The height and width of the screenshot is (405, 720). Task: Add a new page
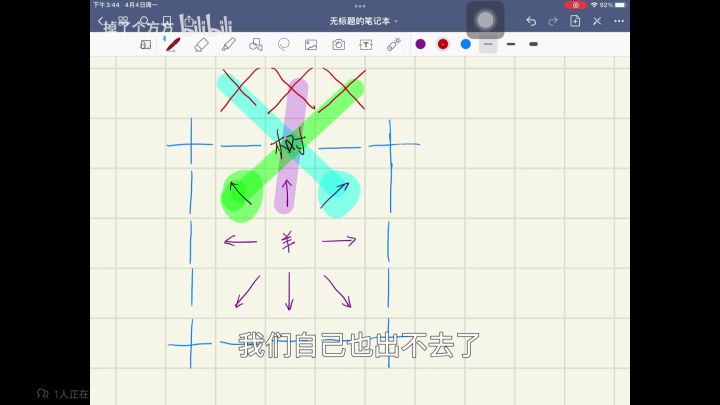pyautogui.click(x=575, y=21)
